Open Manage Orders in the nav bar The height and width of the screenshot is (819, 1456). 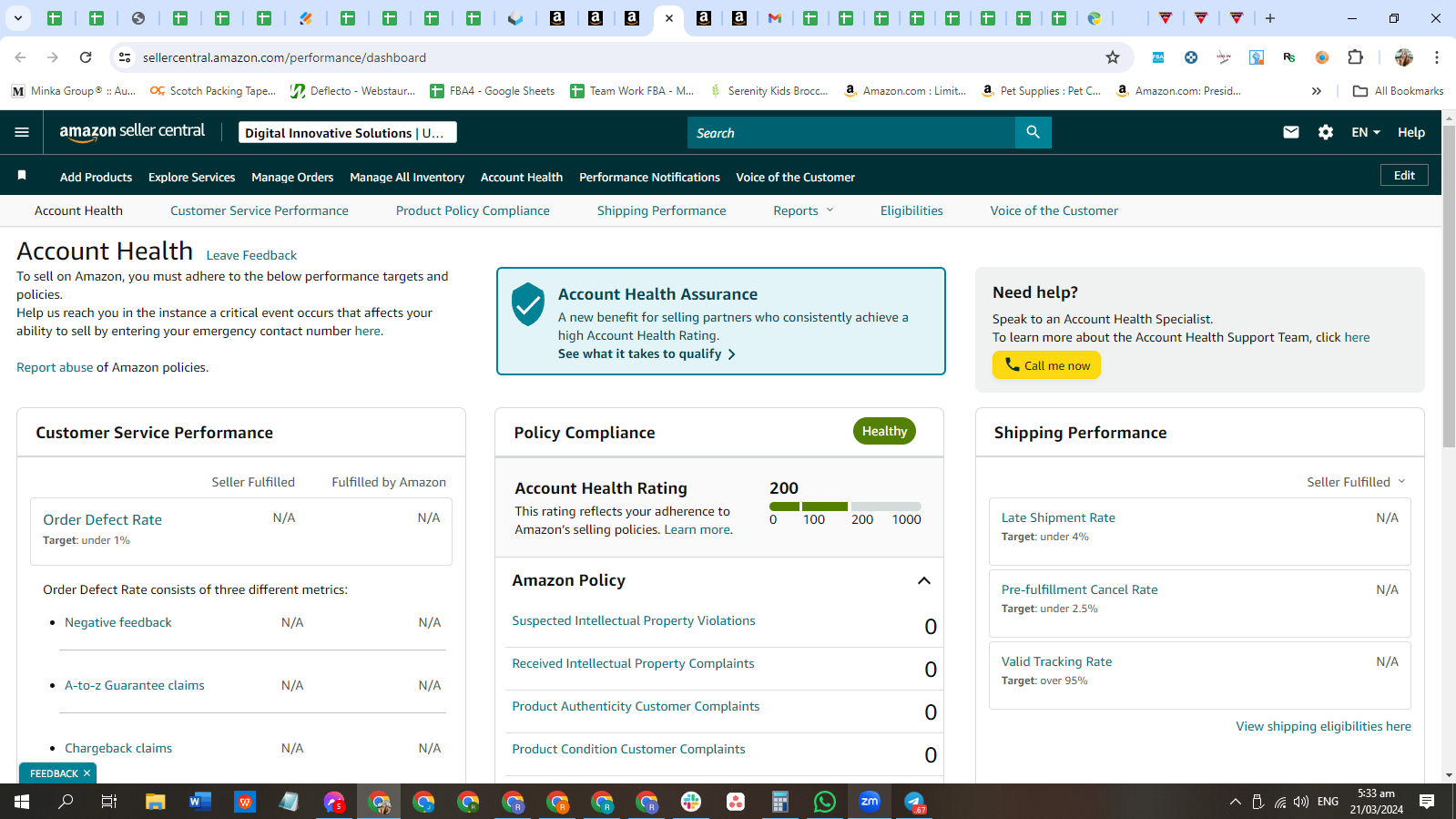[x=292, y=178]
